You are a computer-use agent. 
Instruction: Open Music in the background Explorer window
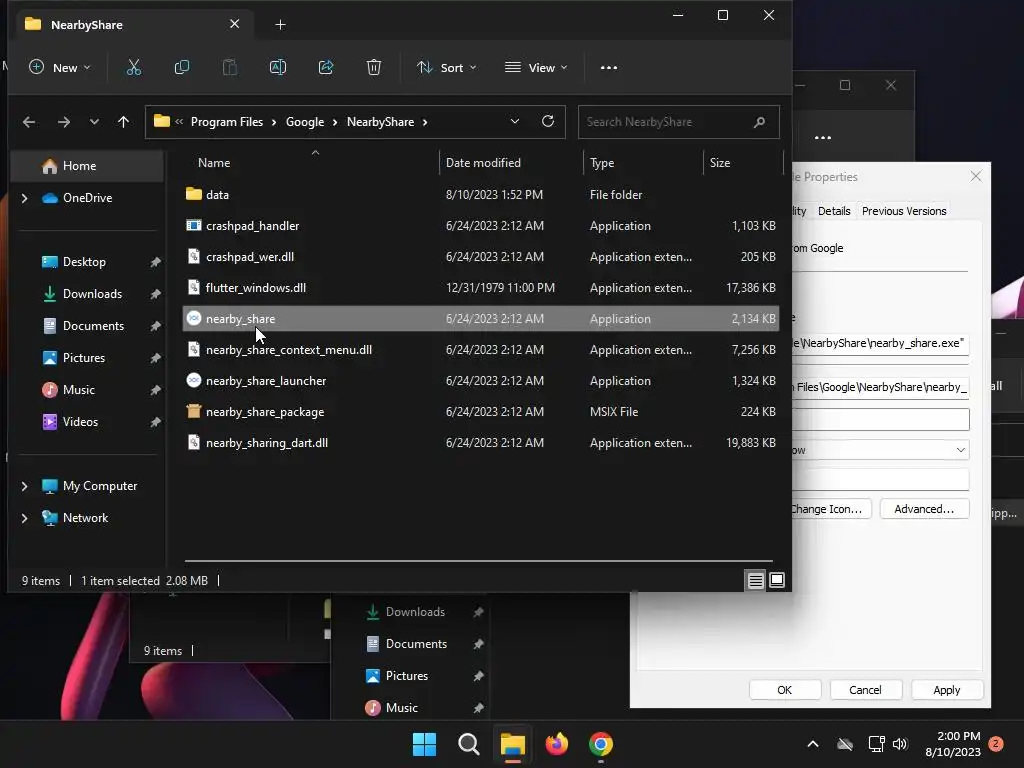click(402, 708)
